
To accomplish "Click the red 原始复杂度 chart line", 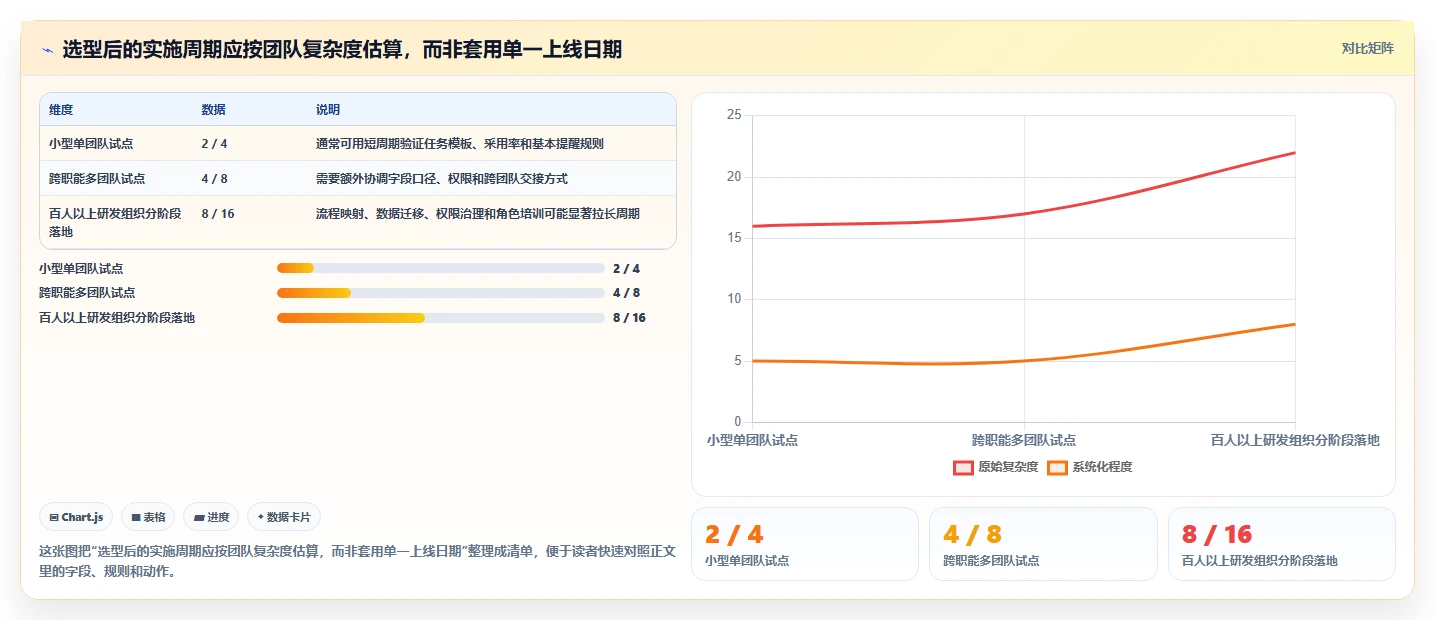I will (x=1024, y=213).
